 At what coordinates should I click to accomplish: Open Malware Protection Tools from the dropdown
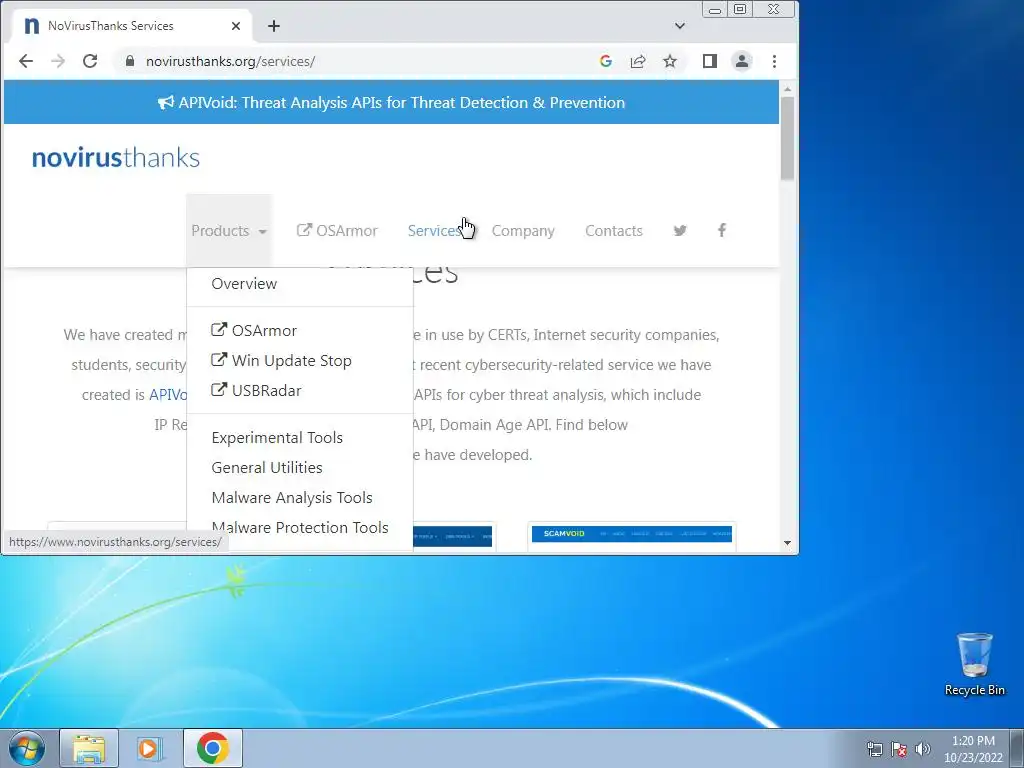pos(300,528)
